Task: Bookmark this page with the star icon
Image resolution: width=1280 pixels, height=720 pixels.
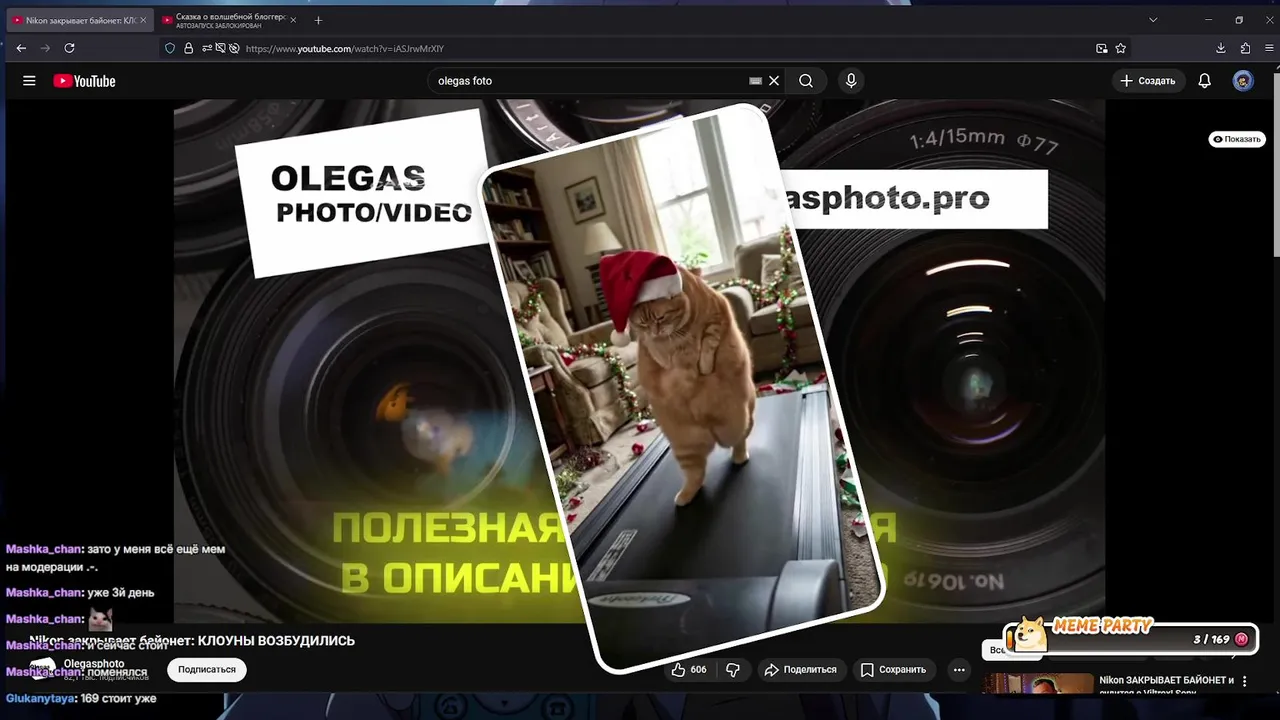Action: 1121,48
